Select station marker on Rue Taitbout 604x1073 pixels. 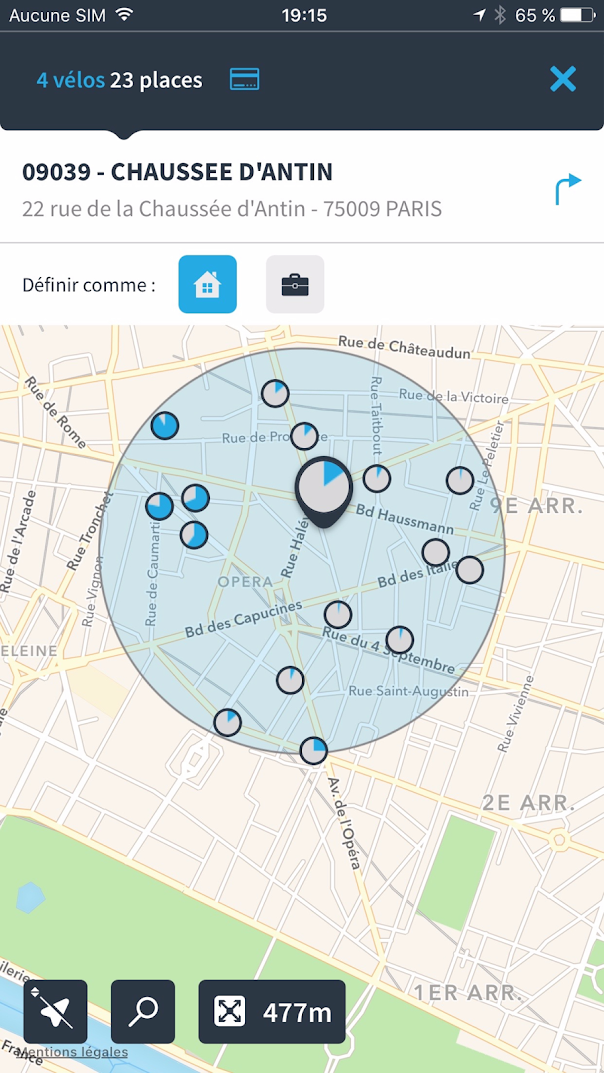coord(377,479)
